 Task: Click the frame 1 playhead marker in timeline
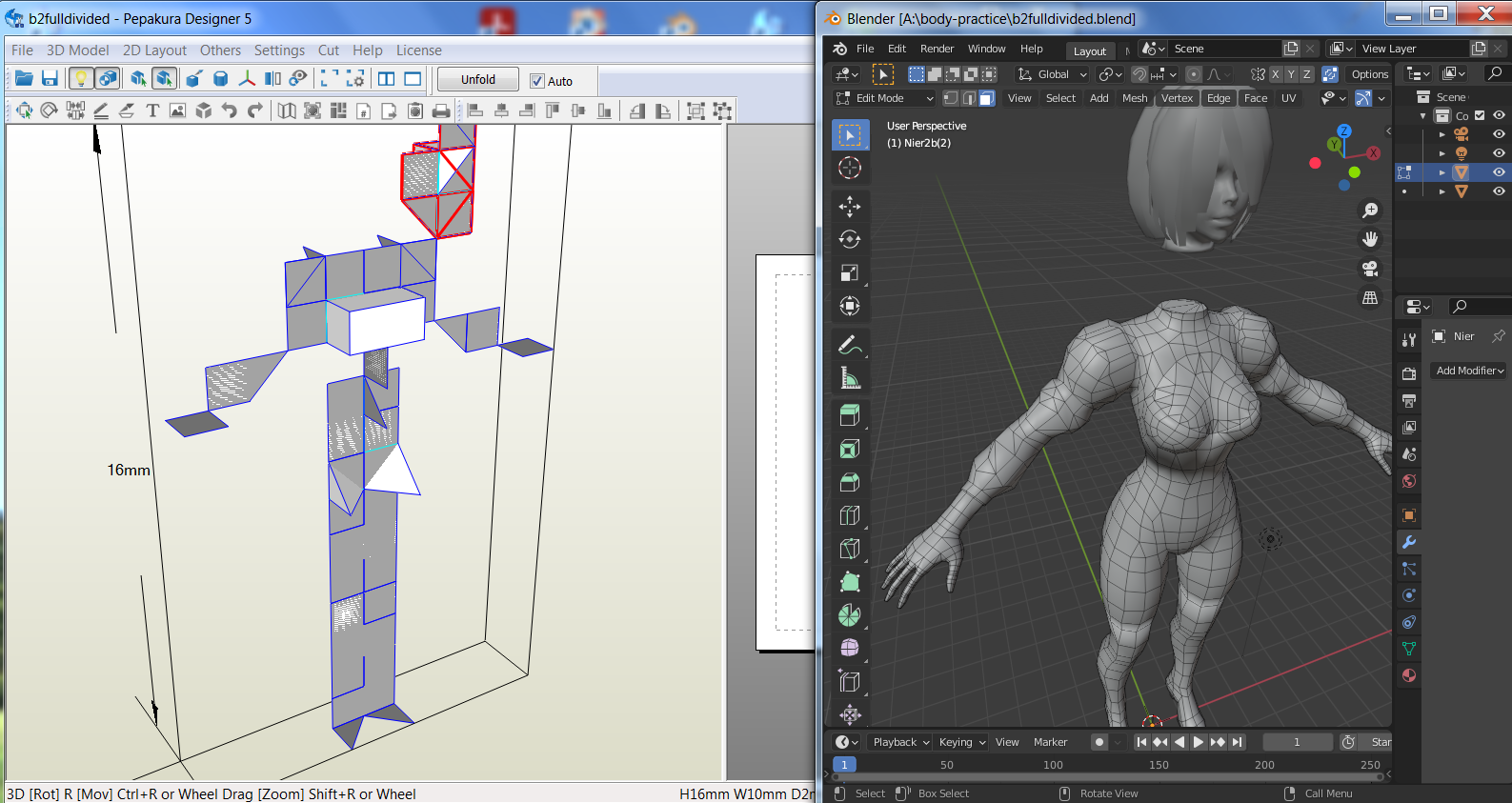(844, 764)
